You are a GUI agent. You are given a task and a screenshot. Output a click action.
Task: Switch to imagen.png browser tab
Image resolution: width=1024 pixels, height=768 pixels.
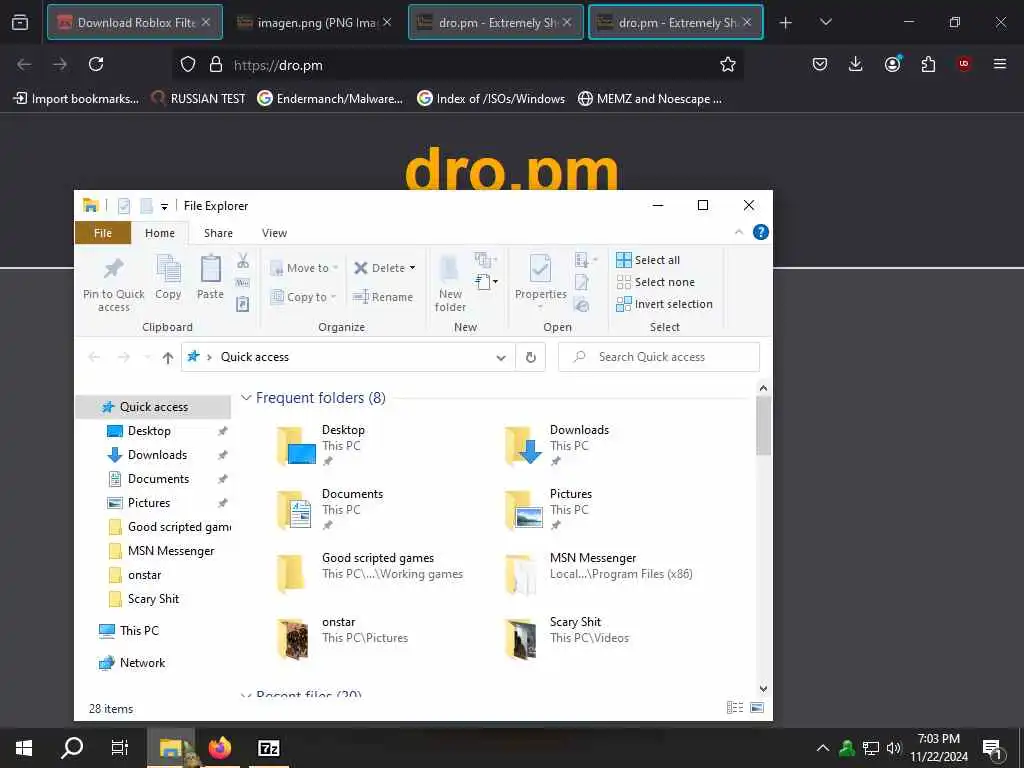click(314, 22)
